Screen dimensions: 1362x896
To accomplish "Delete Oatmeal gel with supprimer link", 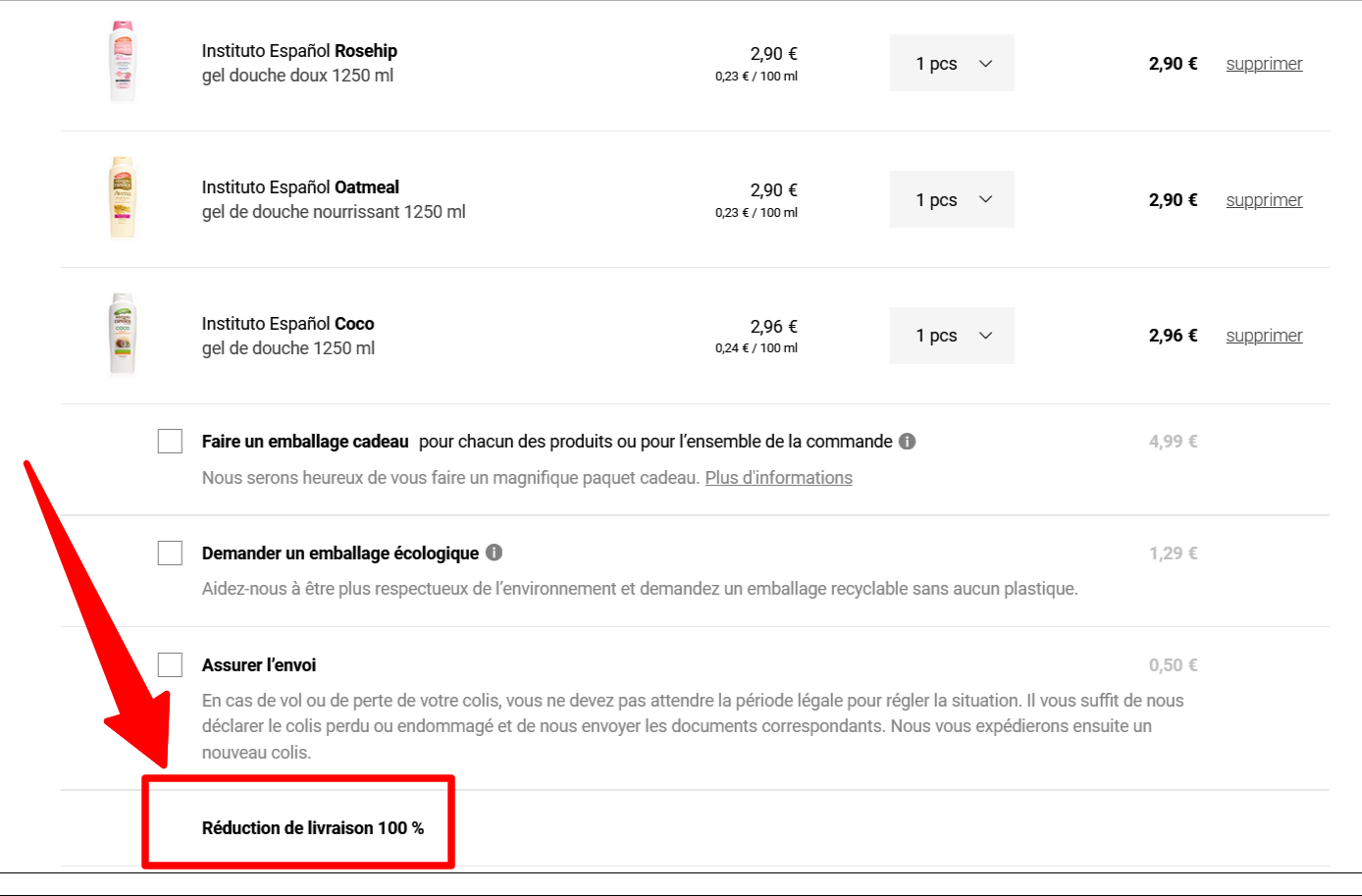I will click(x=1264, y=200).
